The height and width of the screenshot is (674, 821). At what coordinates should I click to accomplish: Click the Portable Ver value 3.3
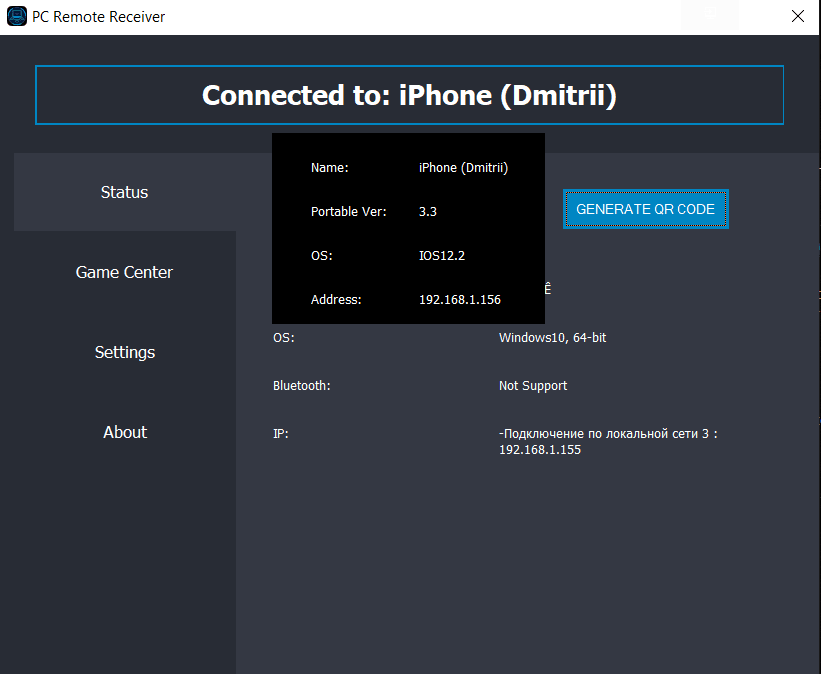(427, 212)
